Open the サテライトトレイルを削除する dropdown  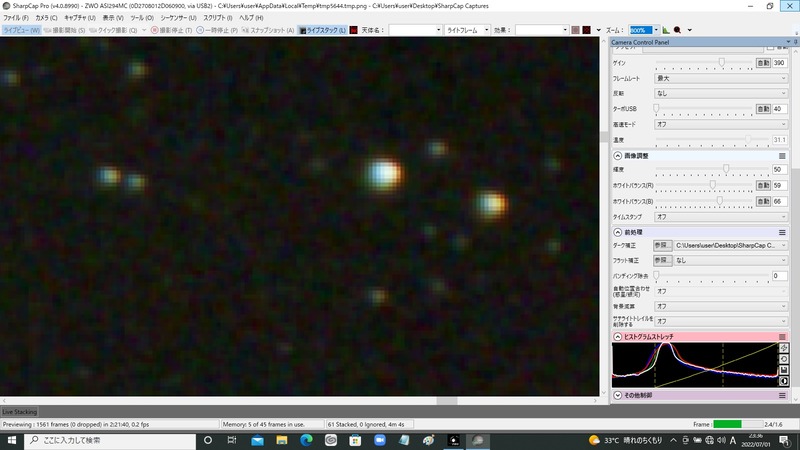[x=721, y=321]
